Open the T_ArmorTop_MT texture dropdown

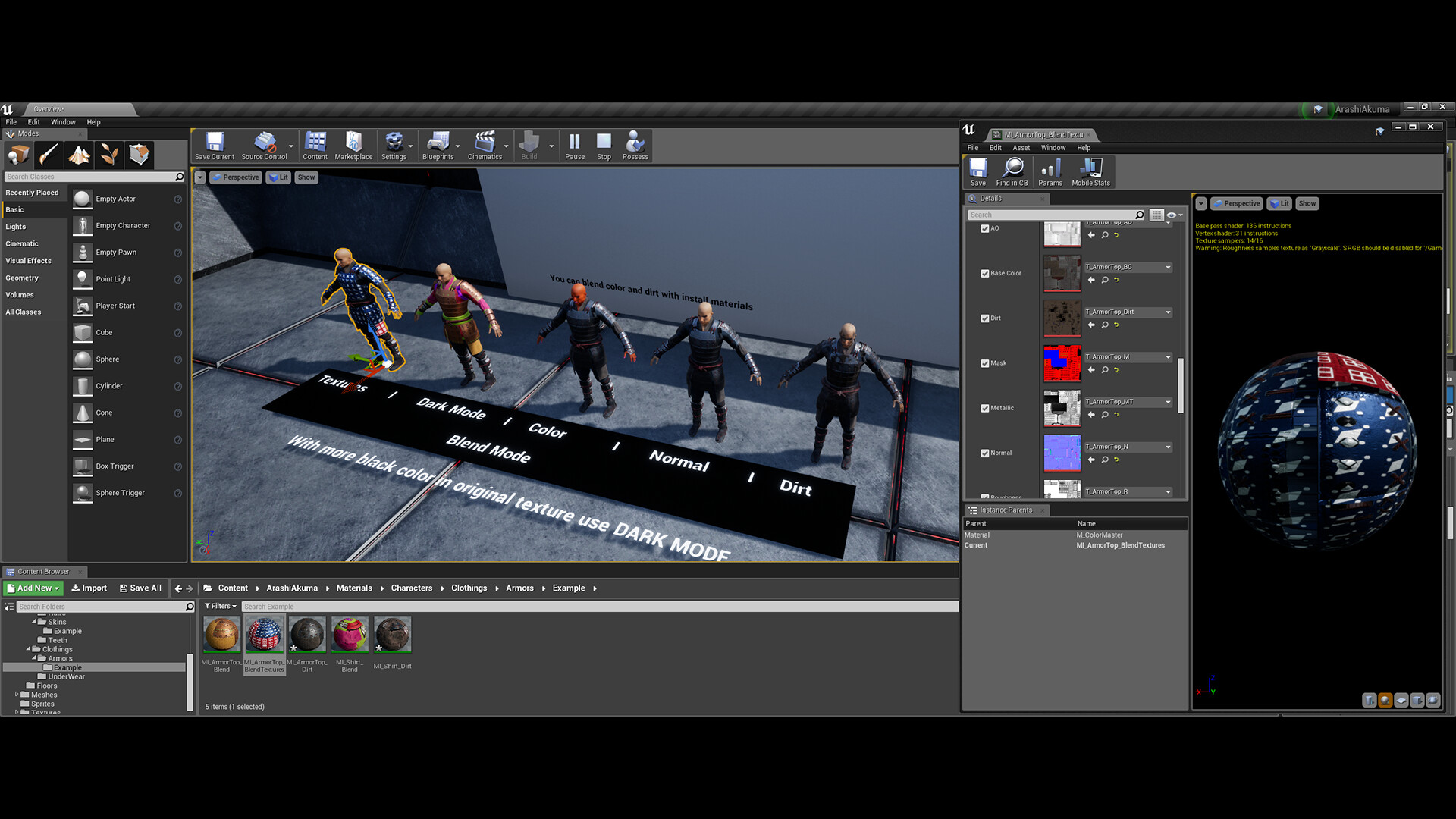pos(1128,401)
